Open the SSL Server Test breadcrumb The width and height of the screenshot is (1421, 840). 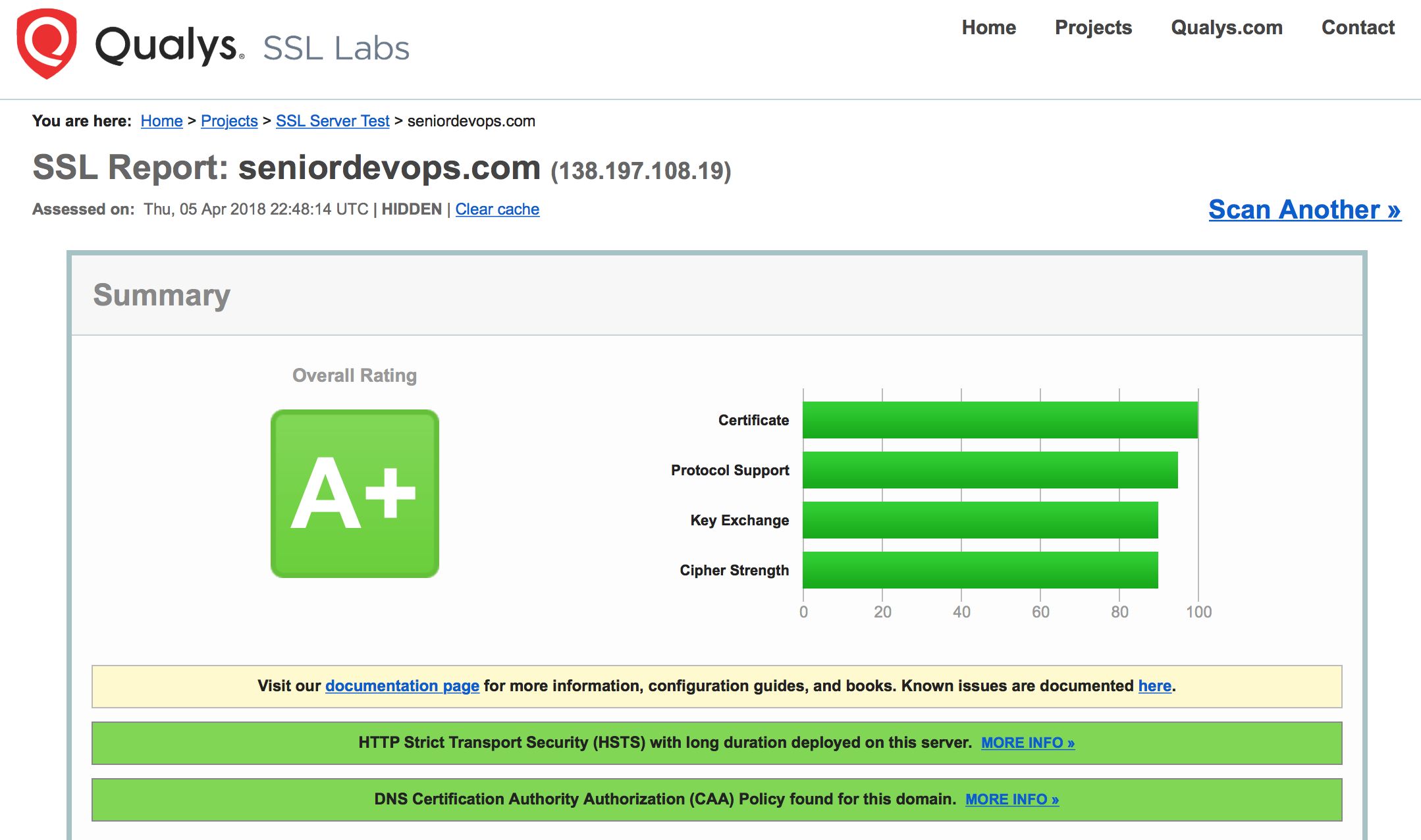pyautogui.click(x=333, y=120)
